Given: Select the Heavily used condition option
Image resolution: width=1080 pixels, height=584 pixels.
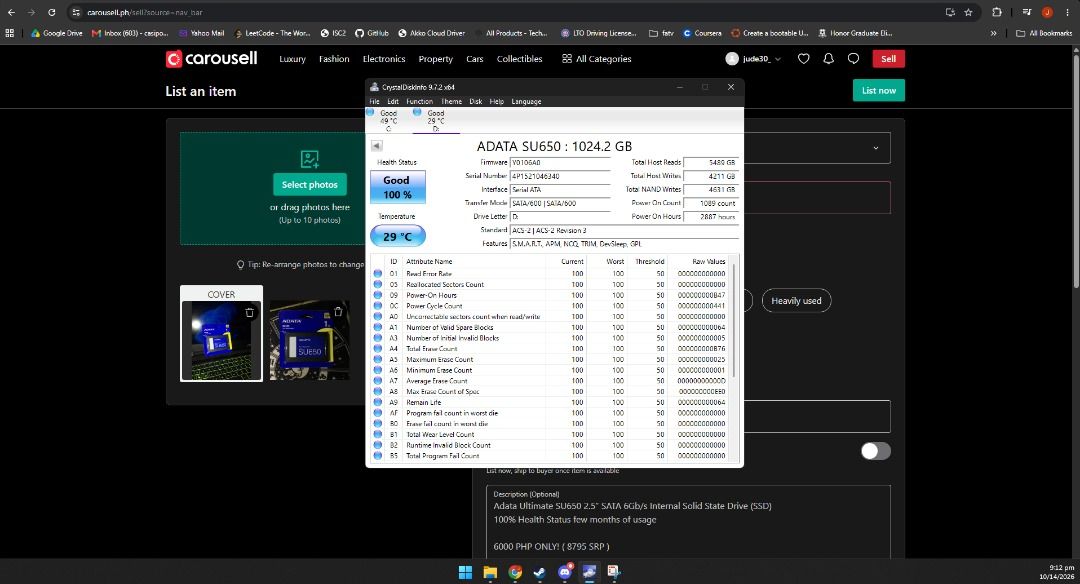Looking at the screenshot, I should [x=796, y=301].
